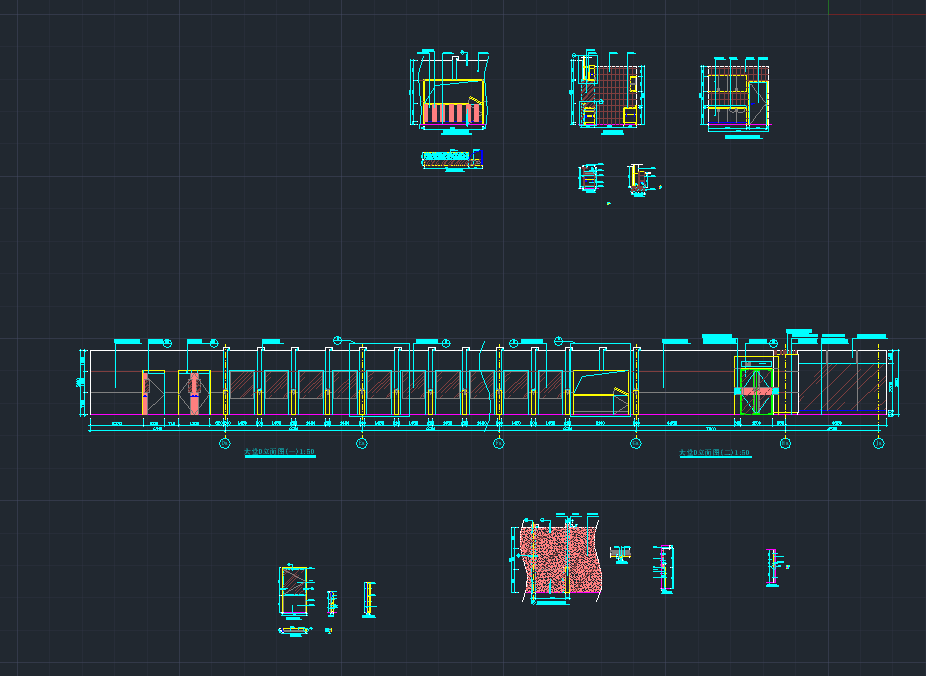
Task: Click the section marker circle above elevation's left-center
Action: click(x=338, y=341)
